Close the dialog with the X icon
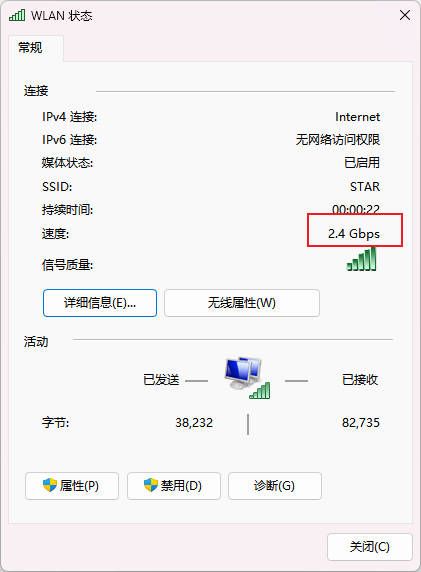421x572 pixels. 405,15
